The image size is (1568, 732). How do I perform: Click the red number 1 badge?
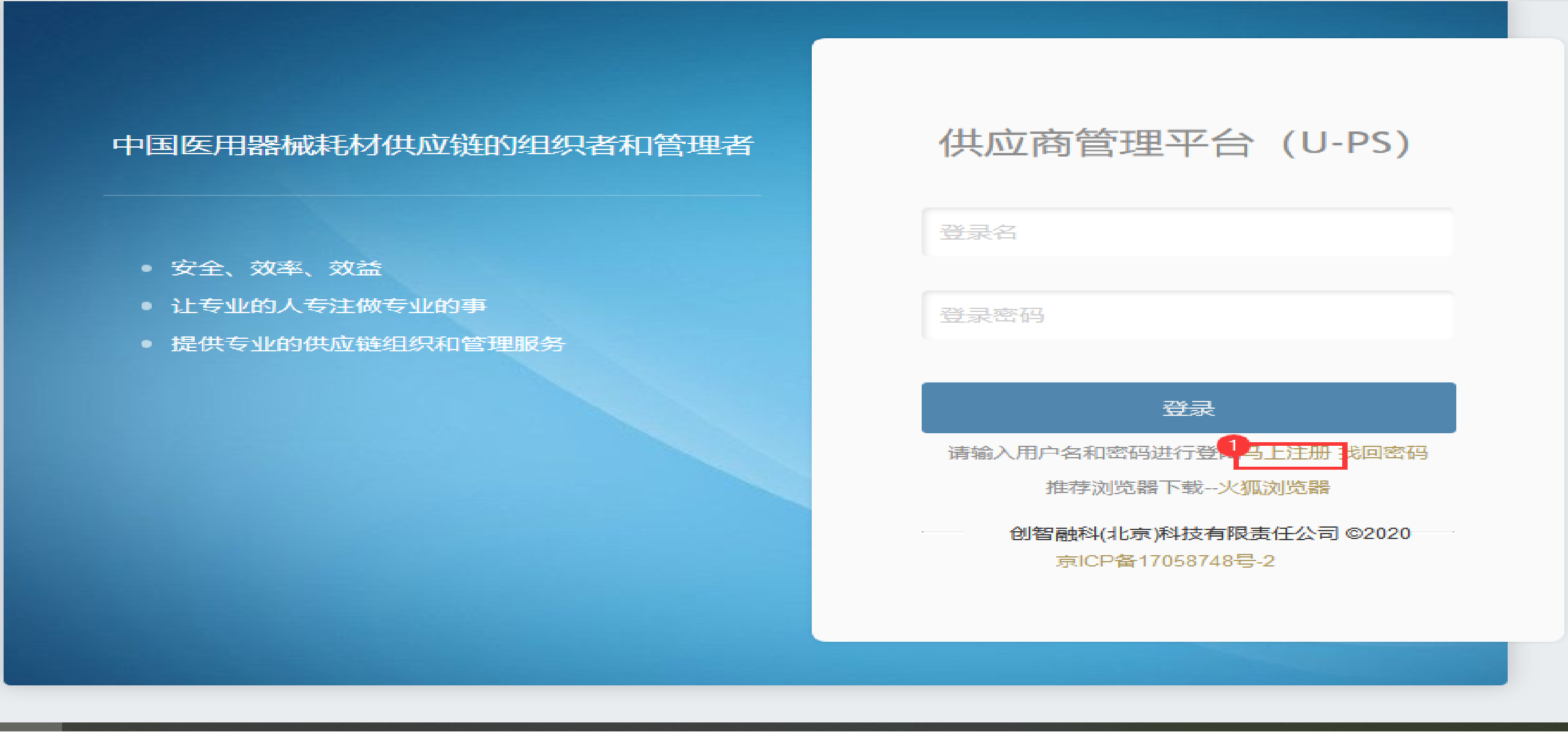[1233, 445]
